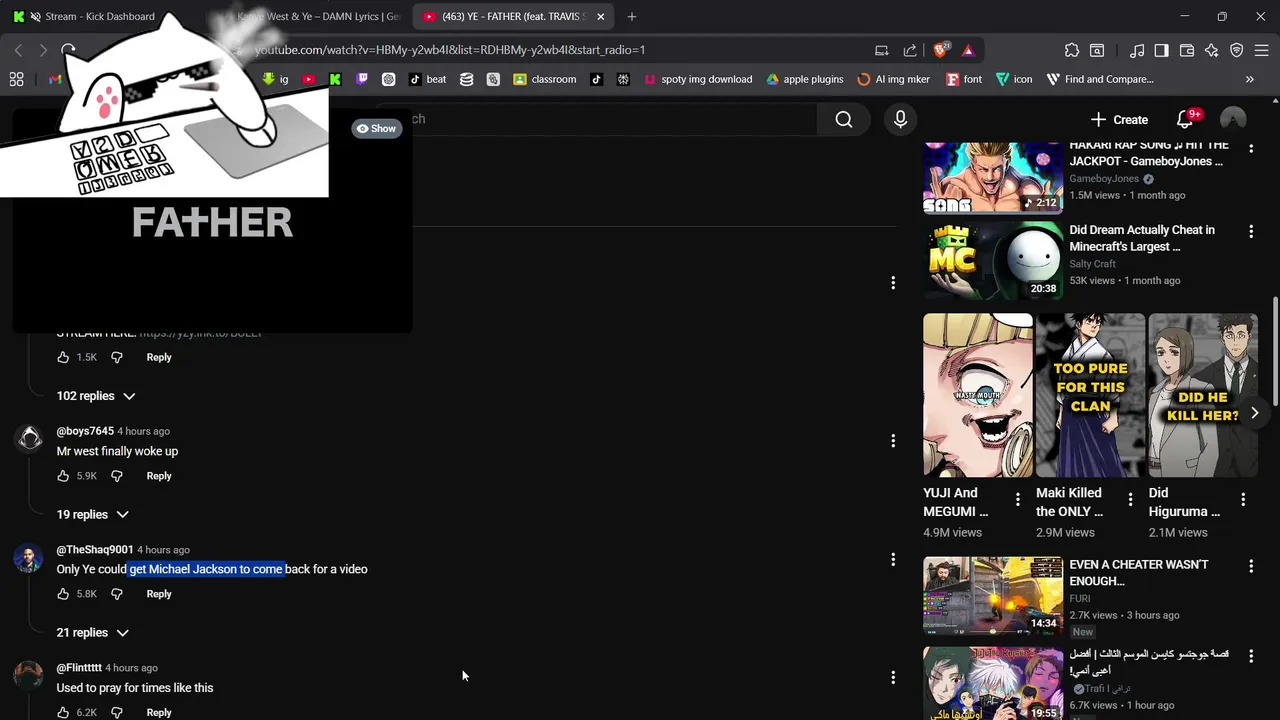The image size is (1280, 720).
Task: Open Brave VPN shield icon
Action: 1237,50
